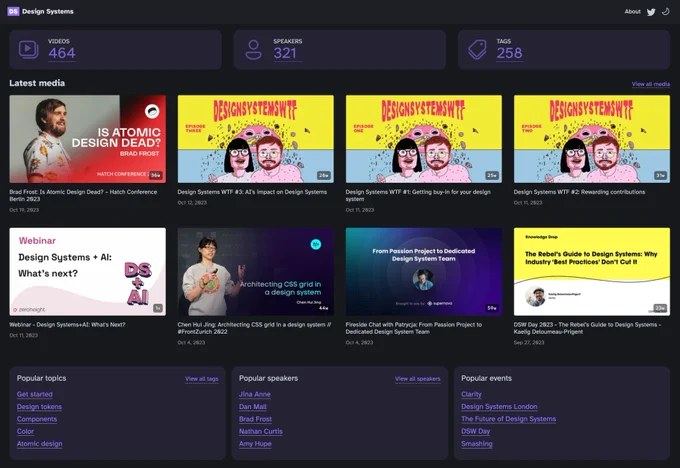680x468 pixels.
Task: Open the Smashing event
Action: pos(477,444)
